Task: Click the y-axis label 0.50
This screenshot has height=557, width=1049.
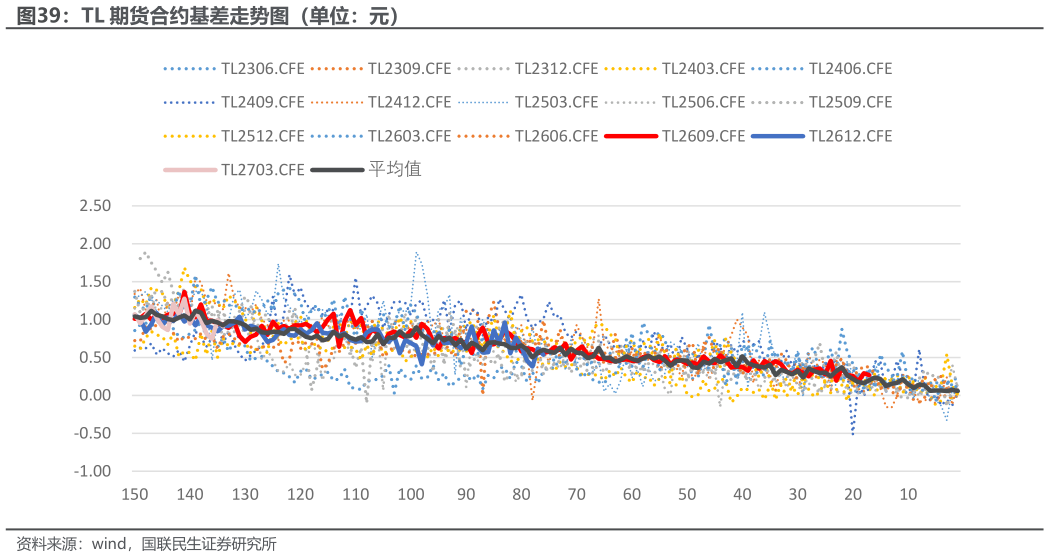Action: (95, 358)
